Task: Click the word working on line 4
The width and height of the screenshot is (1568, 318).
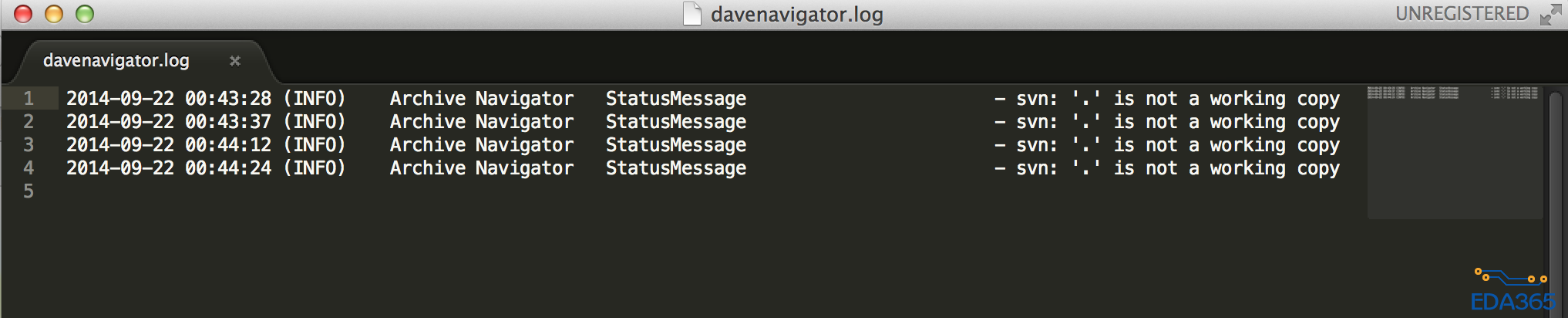Action: pos(1247,168)
